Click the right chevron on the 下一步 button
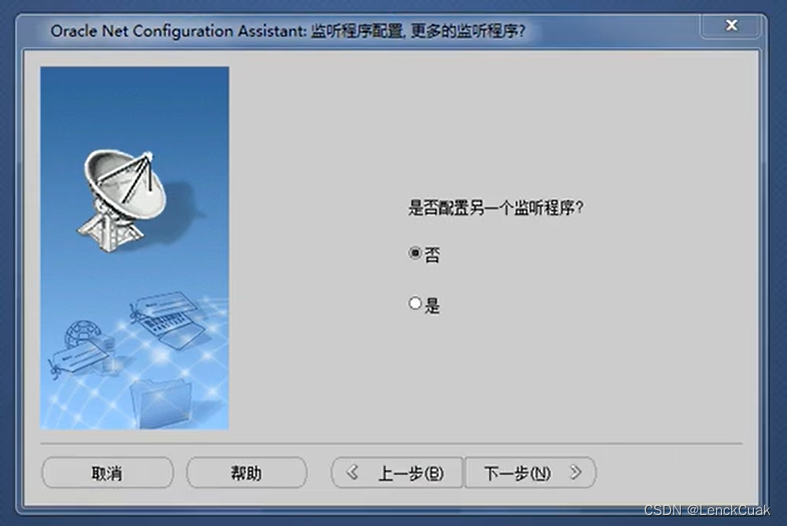787x526 pixels. (x=576, y=472)
